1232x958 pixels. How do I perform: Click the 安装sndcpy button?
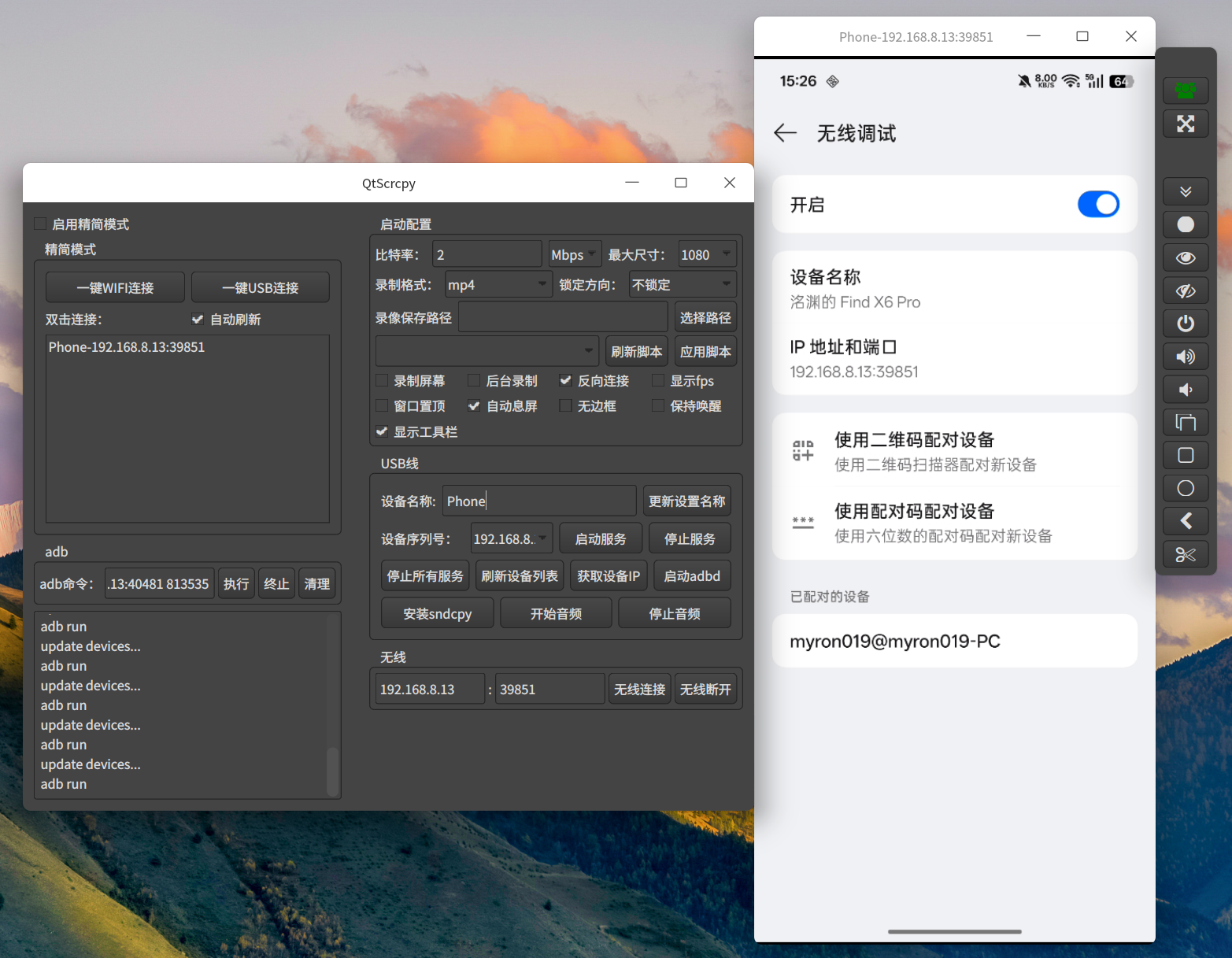438,613
